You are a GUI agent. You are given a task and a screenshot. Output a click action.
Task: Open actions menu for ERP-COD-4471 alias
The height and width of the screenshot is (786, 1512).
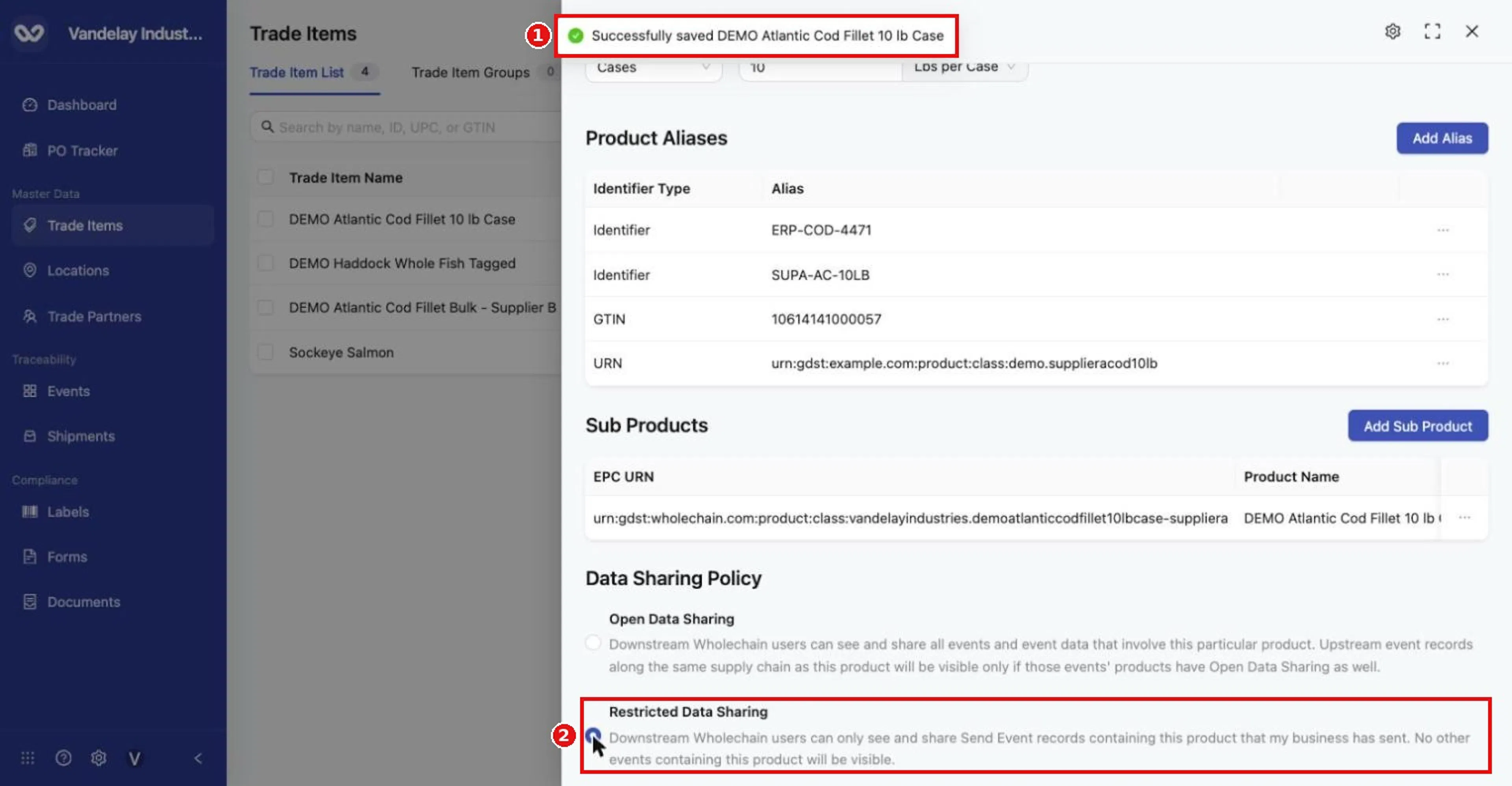(1443, 230)
